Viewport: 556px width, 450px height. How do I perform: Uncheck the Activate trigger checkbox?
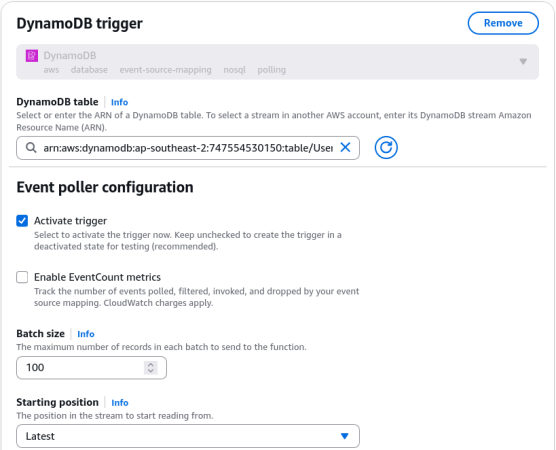tap(22, 221)
